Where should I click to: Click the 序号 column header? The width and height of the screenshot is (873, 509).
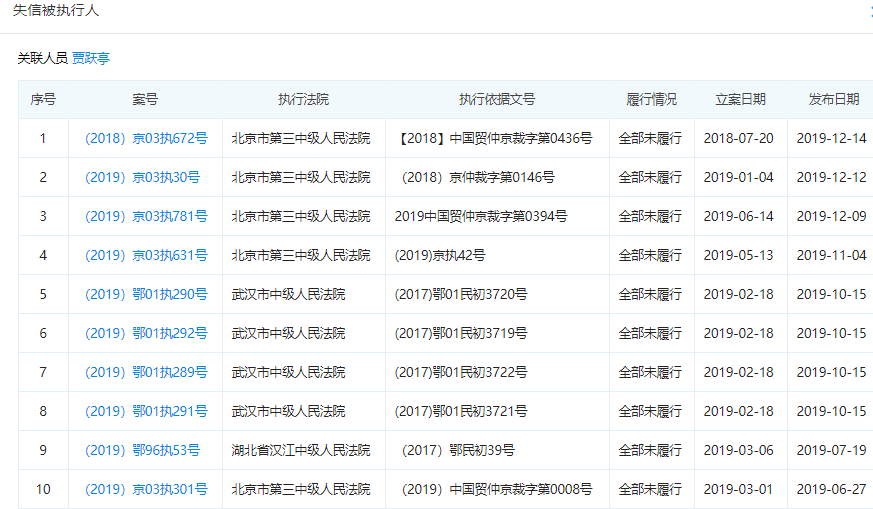click(43, 100)
